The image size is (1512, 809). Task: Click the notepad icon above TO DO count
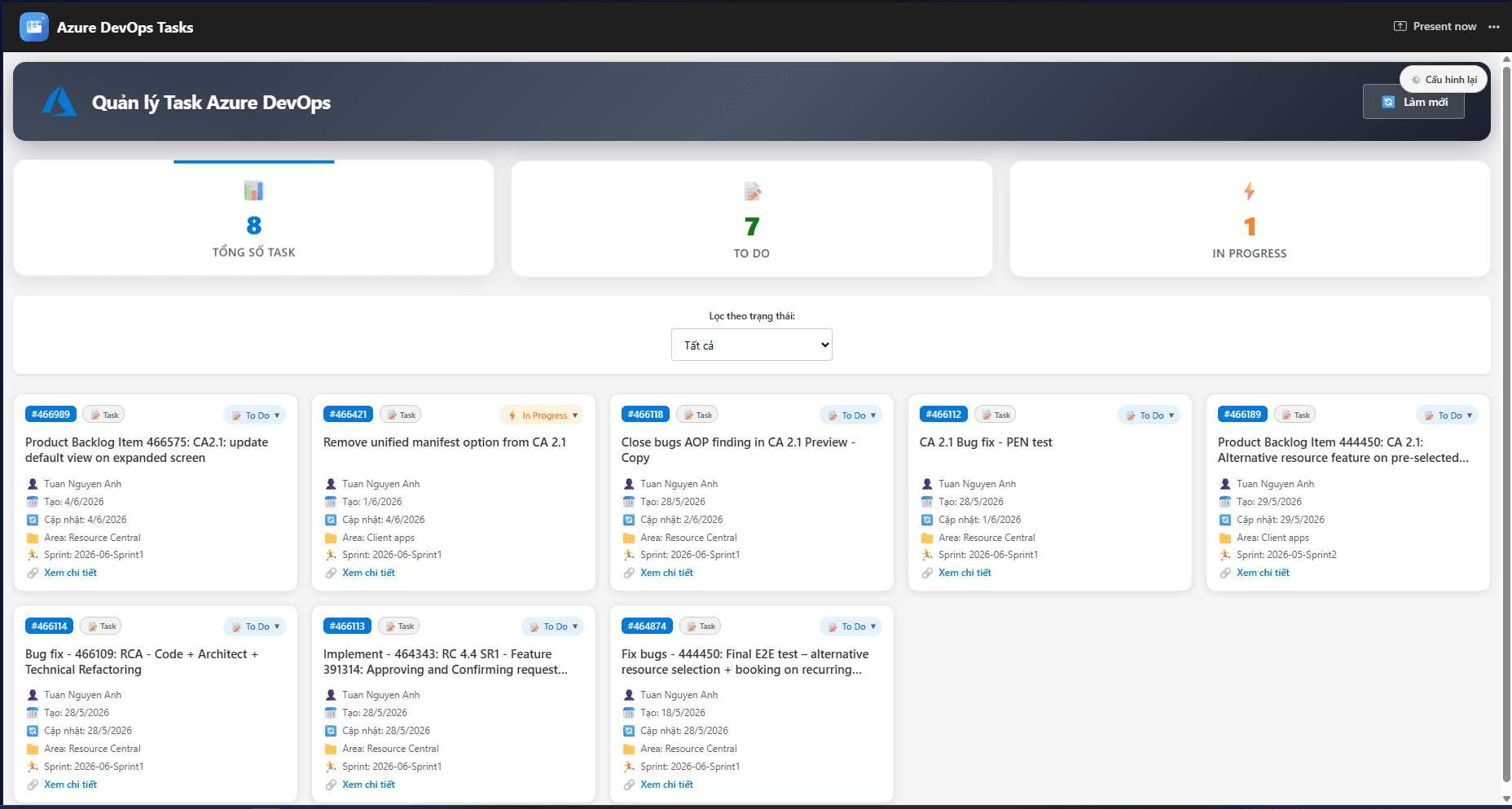(x=752, y=191)
